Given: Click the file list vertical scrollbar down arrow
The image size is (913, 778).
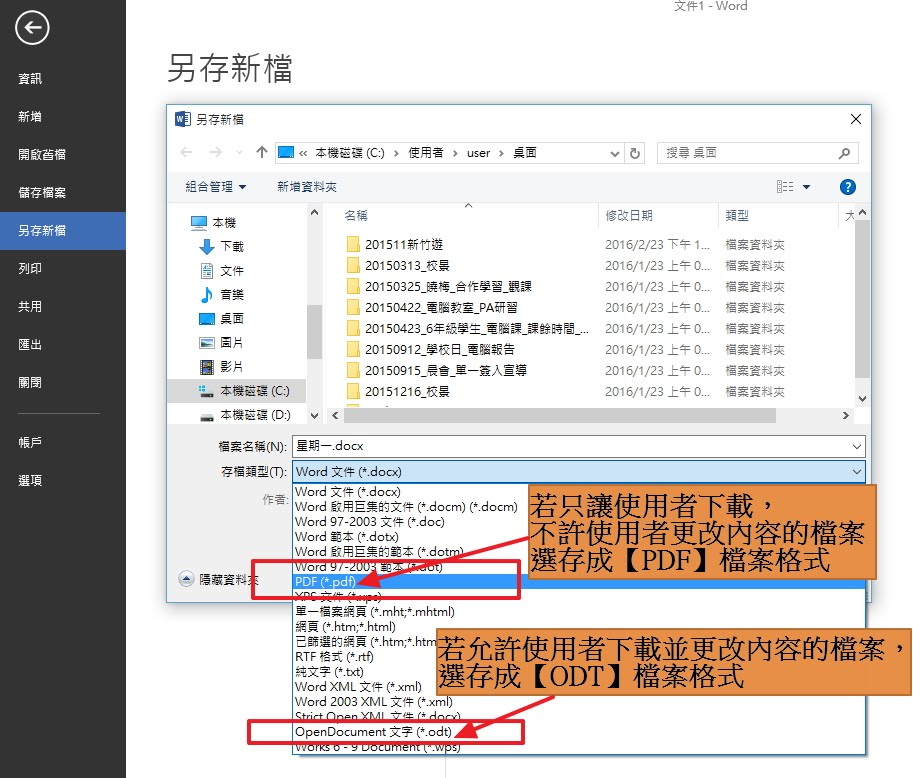Looking at the screenshot, I should (862, 399).
